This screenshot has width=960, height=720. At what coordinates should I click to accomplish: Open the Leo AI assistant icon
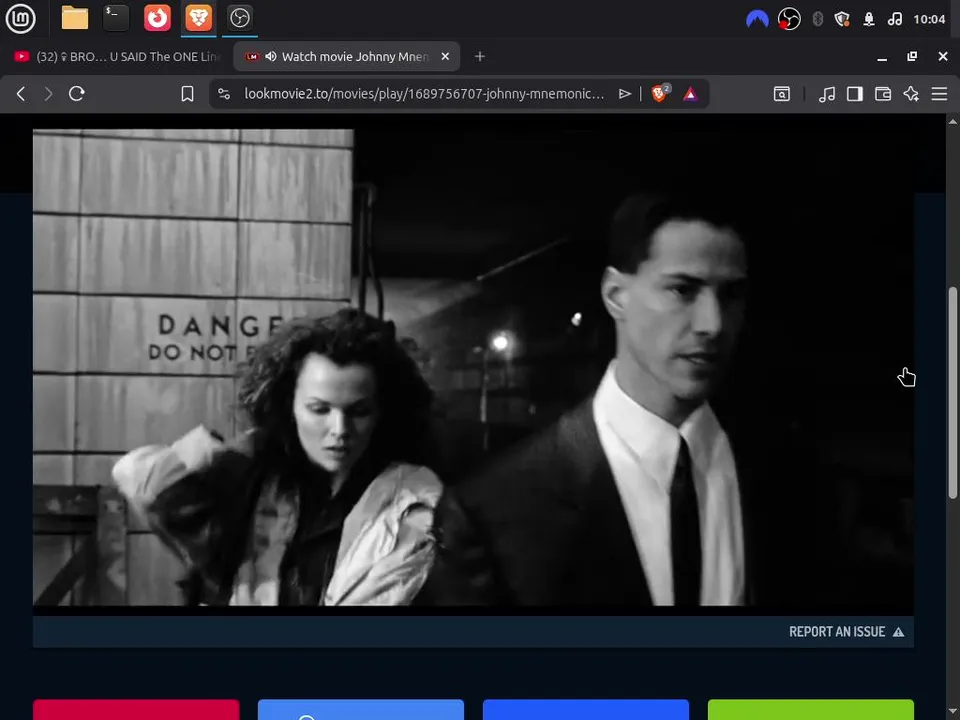click(x=911, y=94)
